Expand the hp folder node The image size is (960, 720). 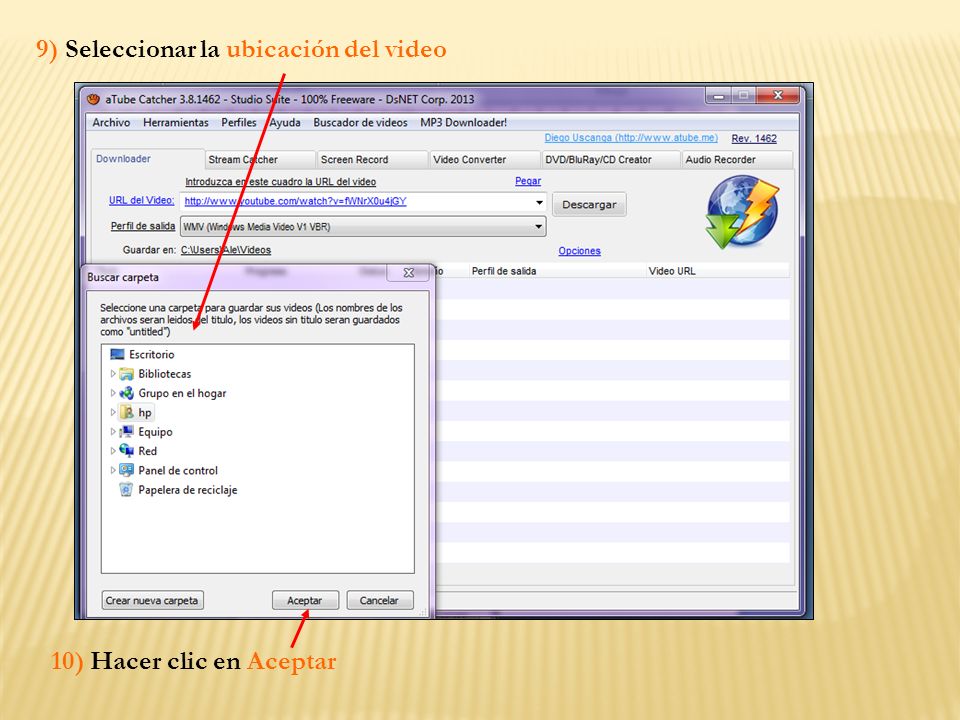click(x=113, y=413)
